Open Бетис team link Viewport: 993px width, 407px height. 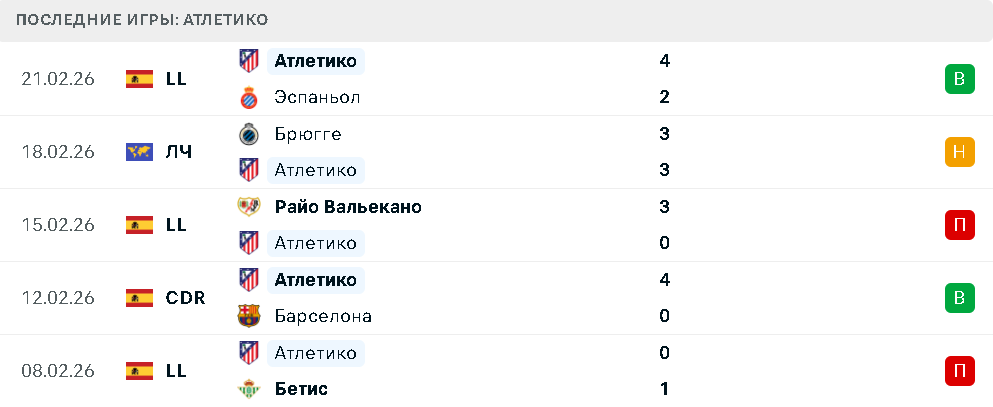click(301, 389)
